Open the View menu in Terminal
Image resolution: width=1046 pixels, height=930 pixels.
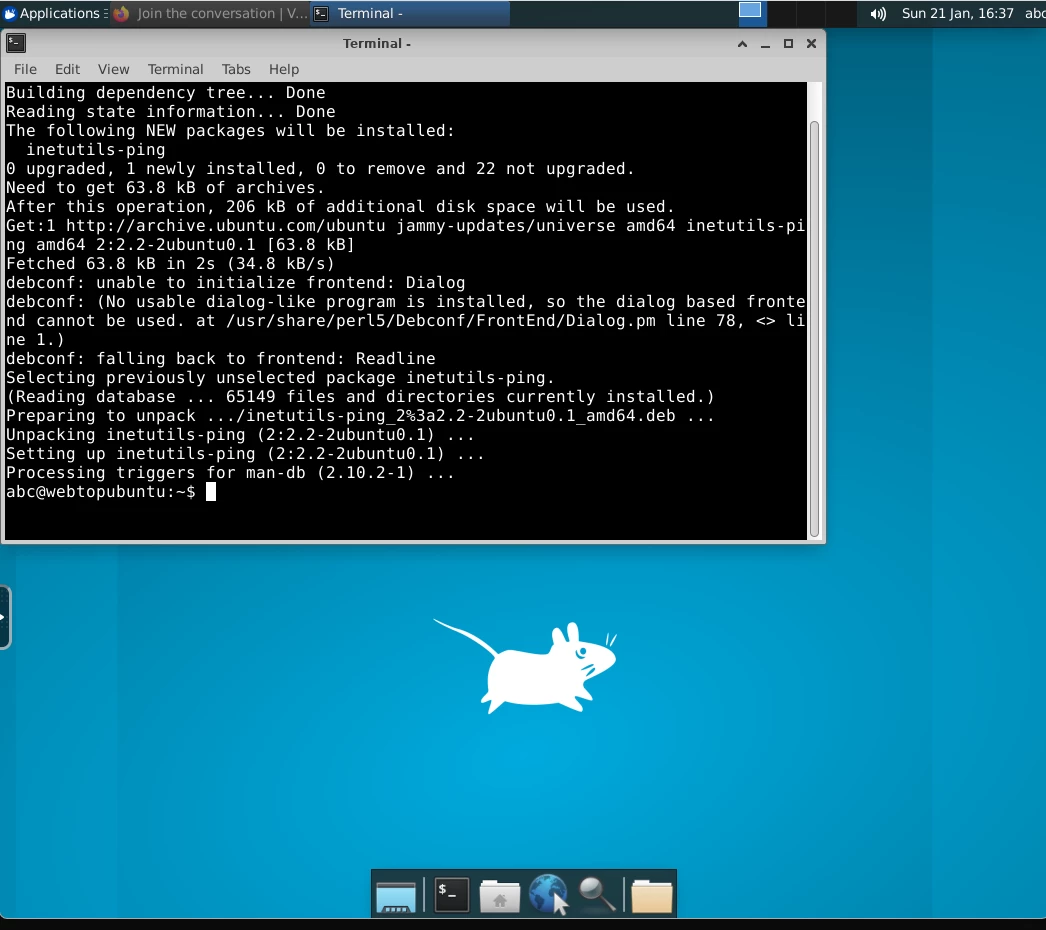point(113,69)
